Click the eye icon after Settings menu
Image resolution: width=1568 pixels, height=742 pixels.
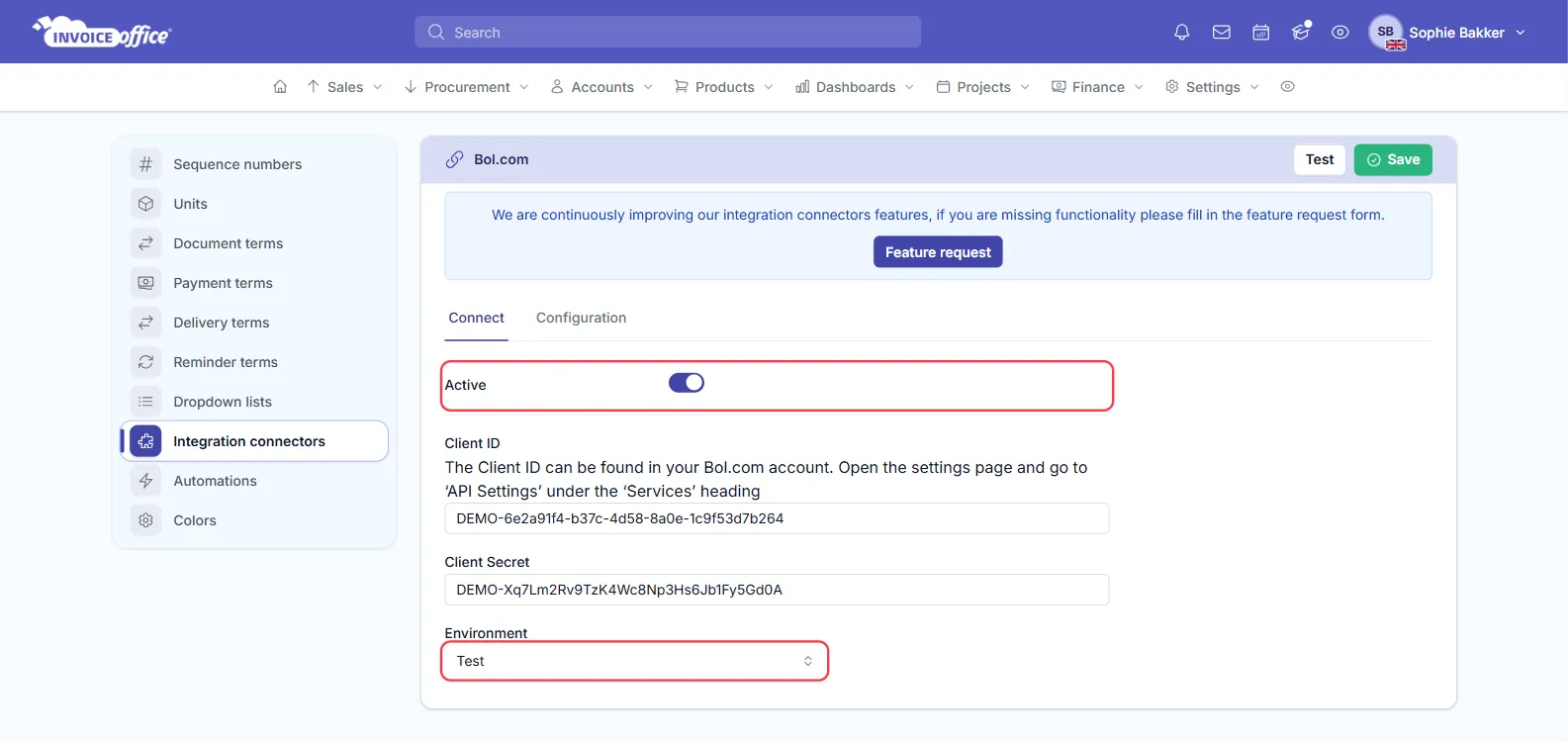(1288, 87)
